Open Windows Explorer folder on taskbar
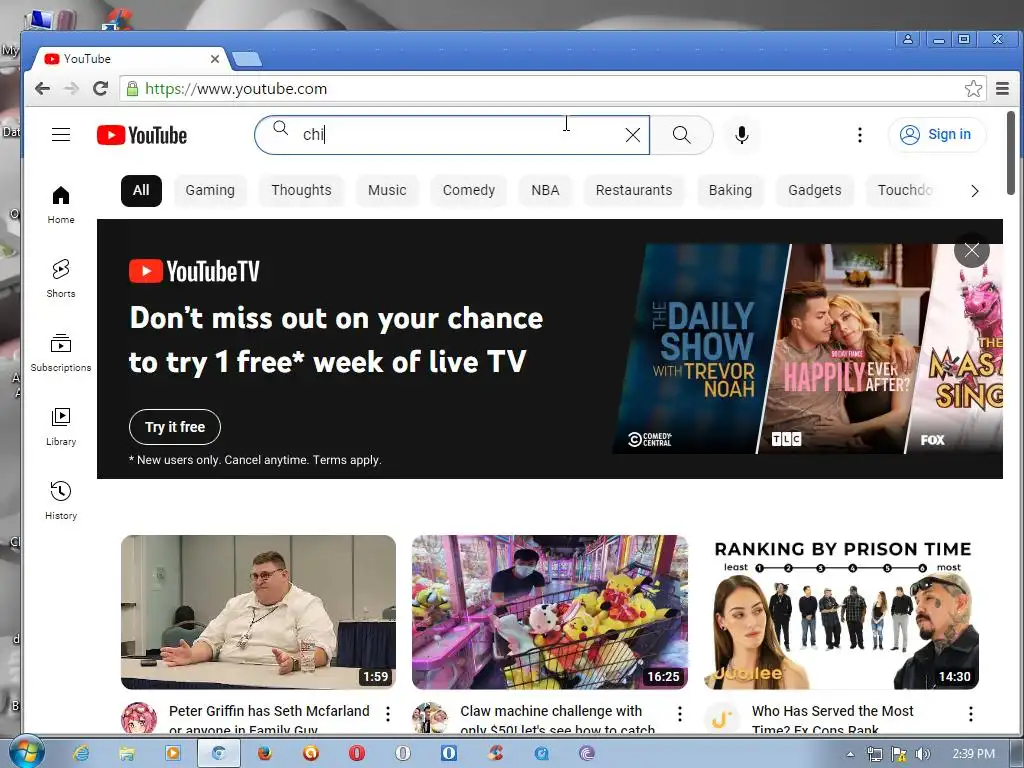 [x=126, y=753]
